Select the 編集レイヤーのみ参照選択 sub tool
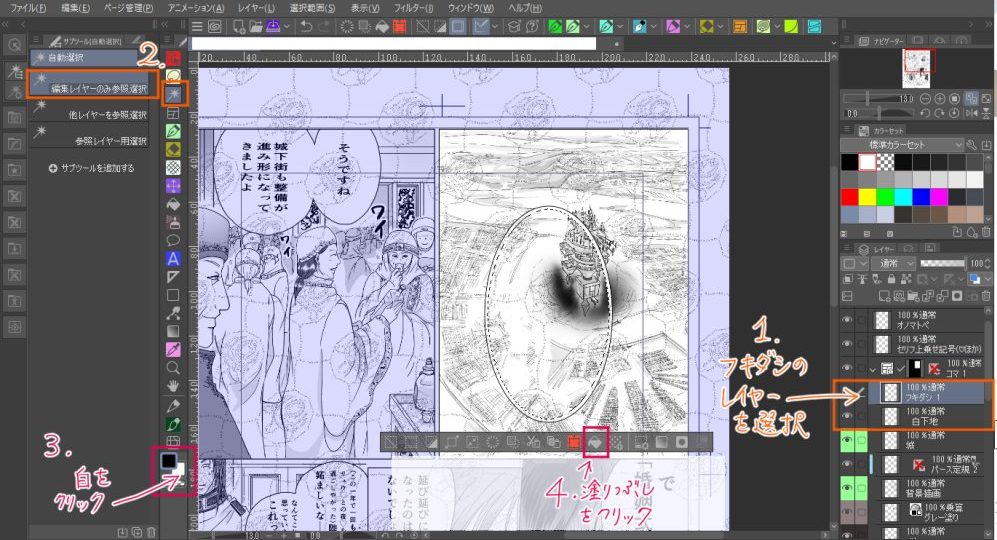 click(90, 84)
